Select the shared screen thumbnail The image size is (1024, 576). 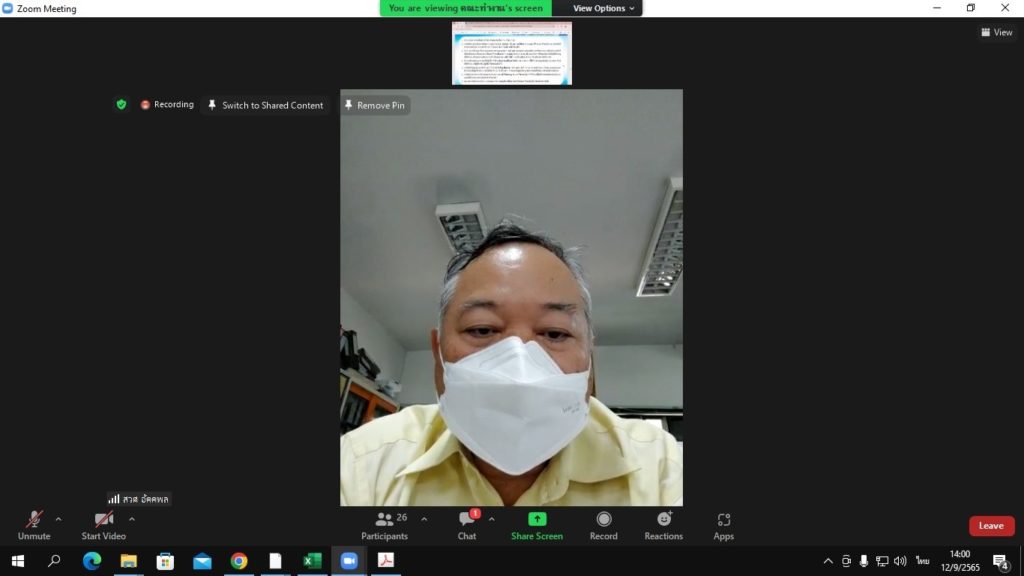click(511, 54)
